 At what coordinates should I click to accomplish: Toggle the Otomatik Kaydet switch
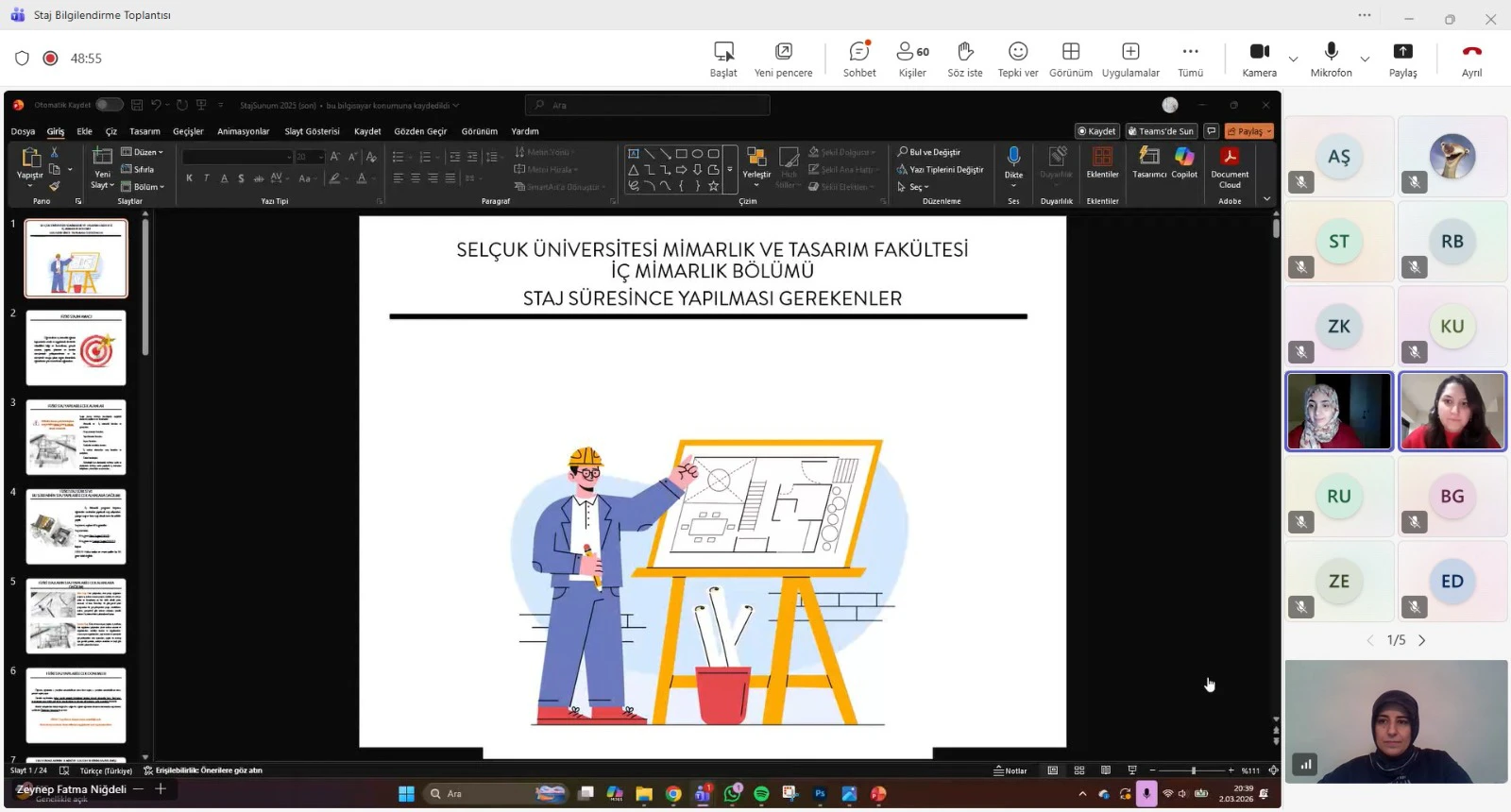(108, 105)
